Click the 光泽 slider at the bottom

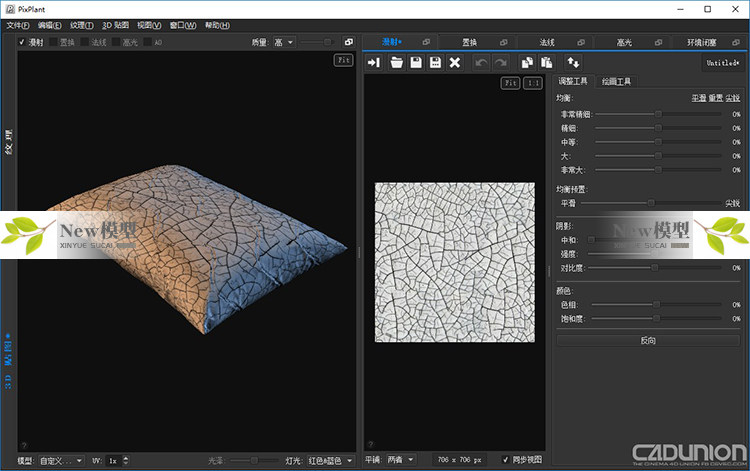click(254, 460)
